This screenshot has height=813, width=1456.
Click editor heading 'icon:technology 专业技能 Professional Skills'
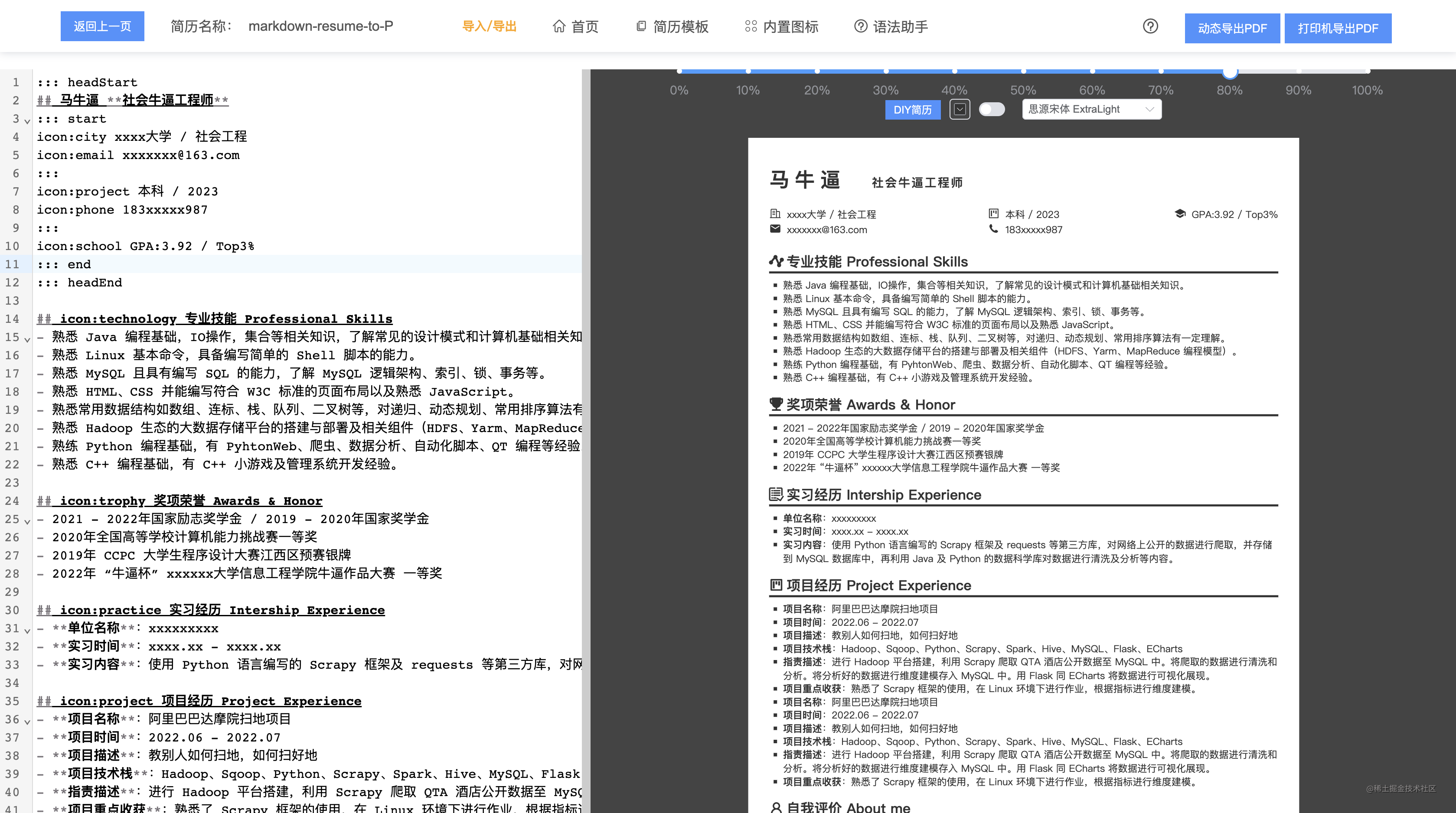(x=215, y=319)
